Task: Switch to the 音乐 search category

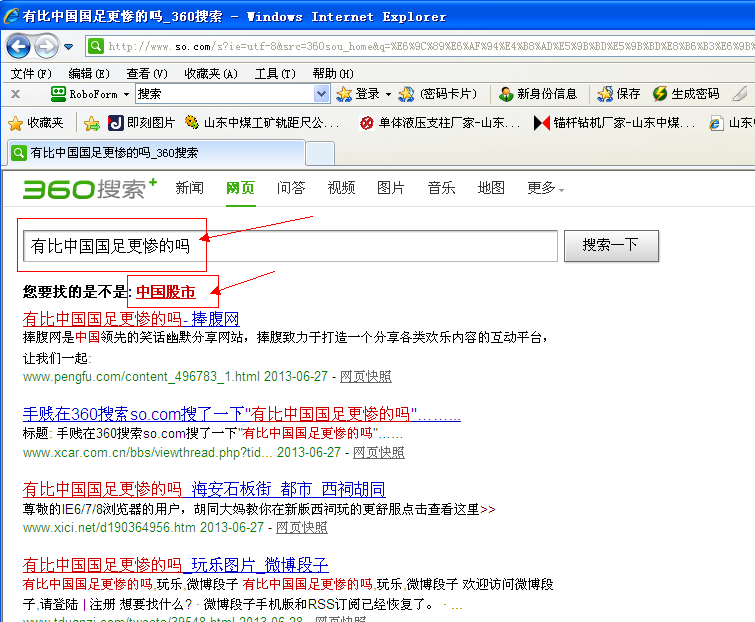Action: point(441,188)
